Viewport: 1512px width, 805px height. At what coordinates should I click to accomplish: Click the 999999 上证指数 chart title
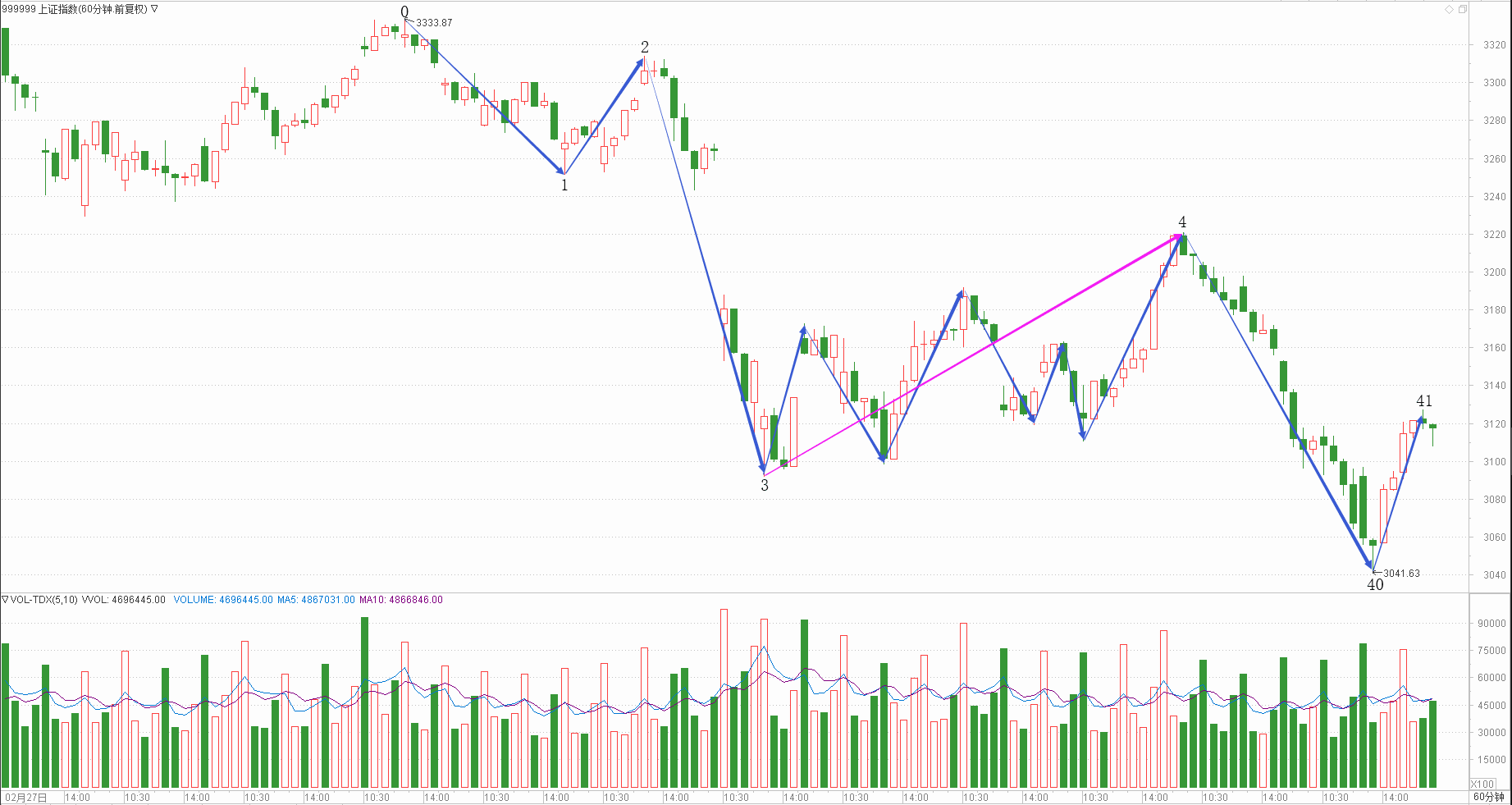(74, 9)
